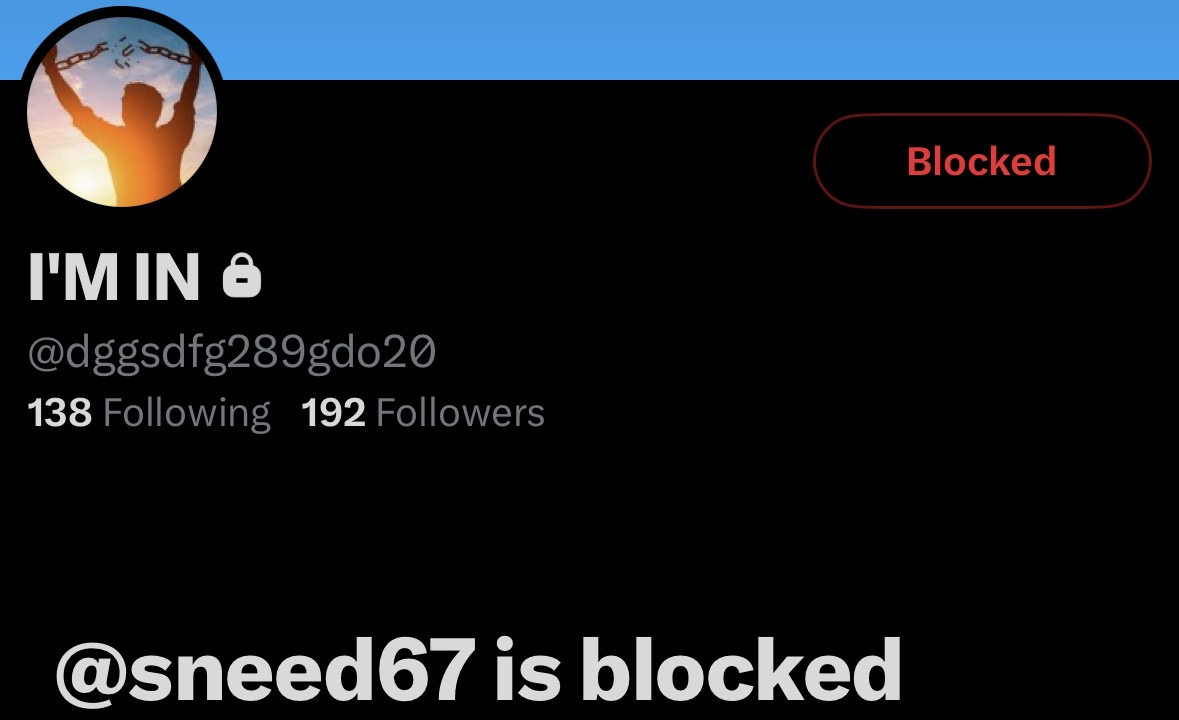1179x720 pixels.
Task: Click the number 192
Action: click(333, 413)
